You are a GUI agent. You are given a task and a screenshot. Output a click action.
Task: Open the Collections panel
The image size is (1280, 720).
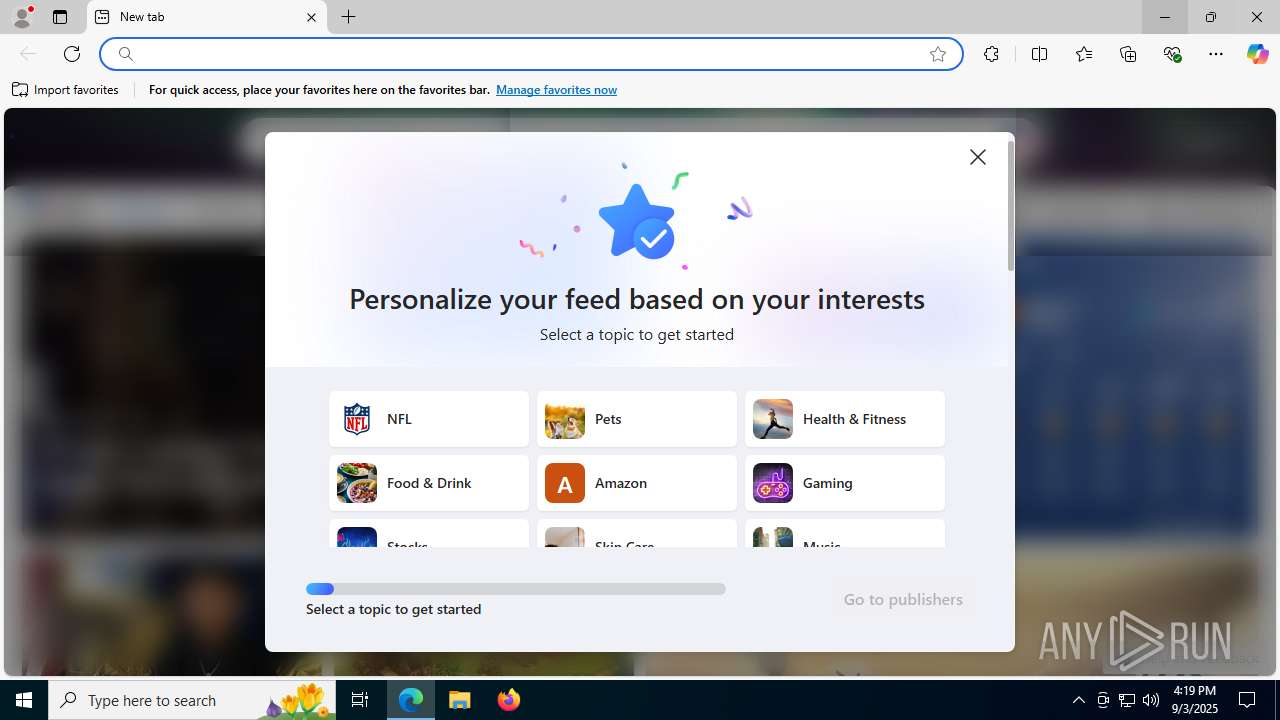[x=1128, y=54]
